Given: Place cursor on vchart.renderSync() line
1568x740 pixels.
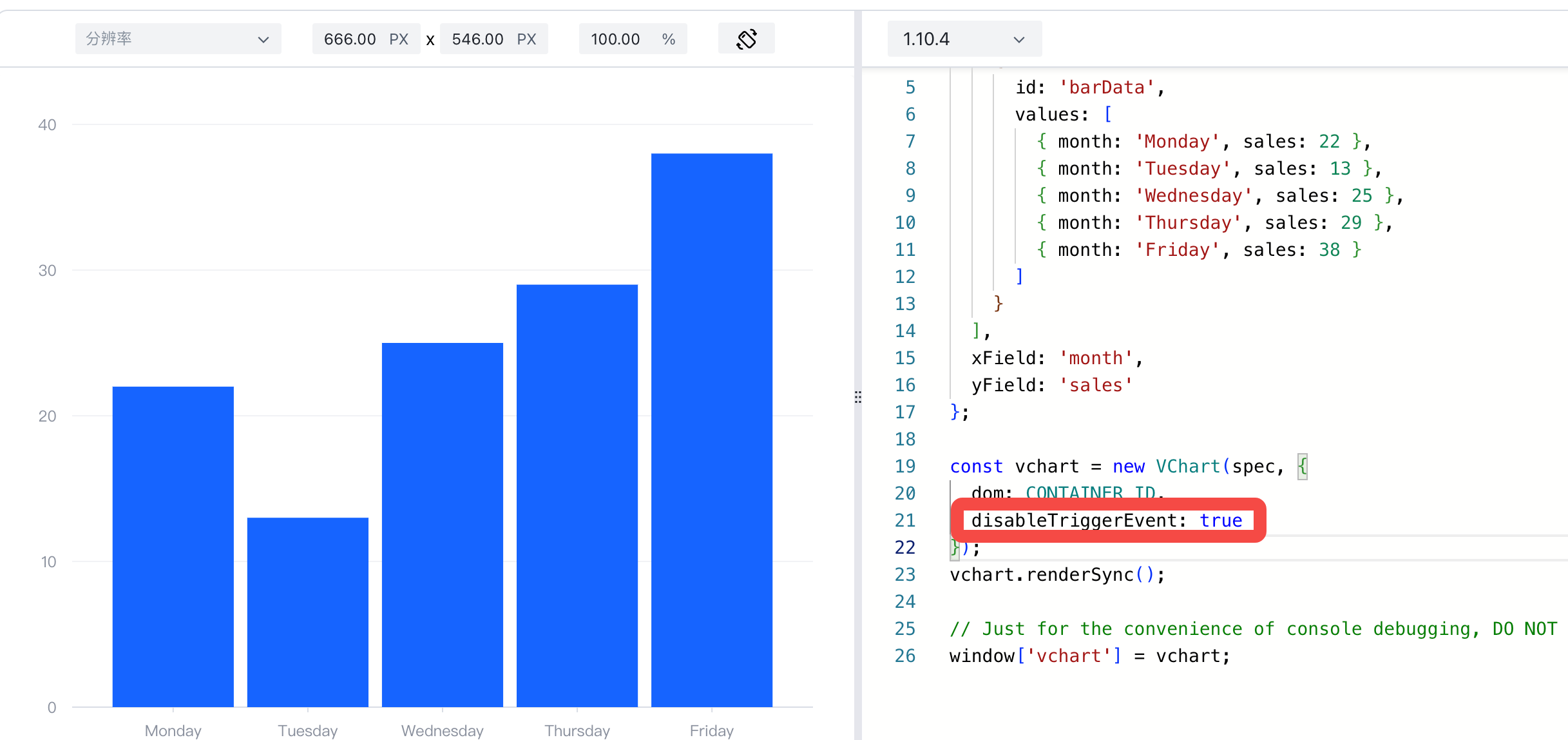Looking at the screenshot, I should pyautogui.click(x=1057, y=574).
